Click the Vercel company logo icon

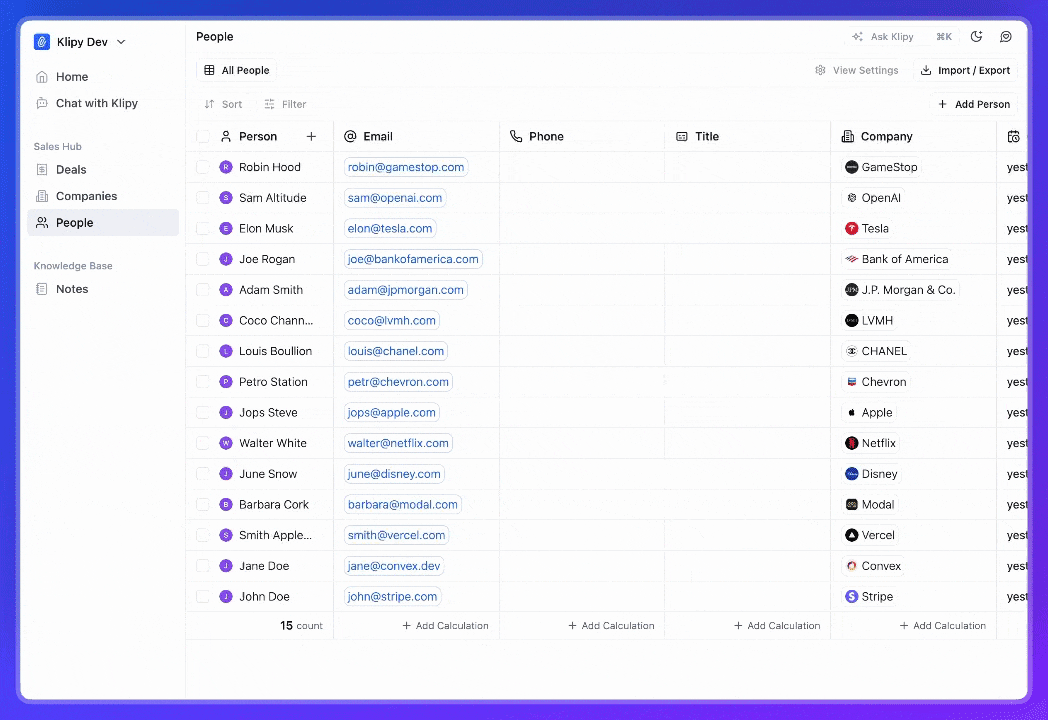[852, 535]
